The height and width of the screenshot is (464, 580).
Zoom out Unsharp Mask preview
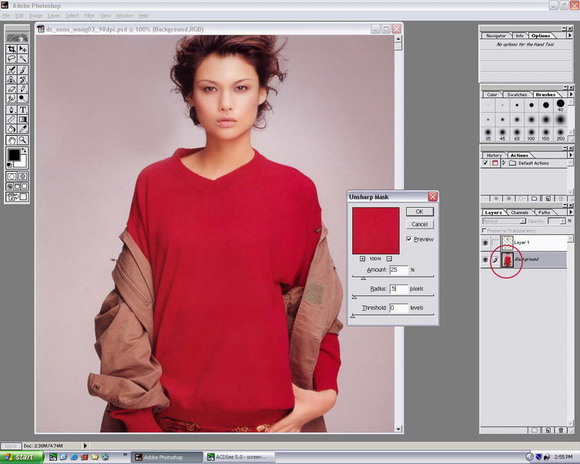pyautogui.click(x=389, y=259)
